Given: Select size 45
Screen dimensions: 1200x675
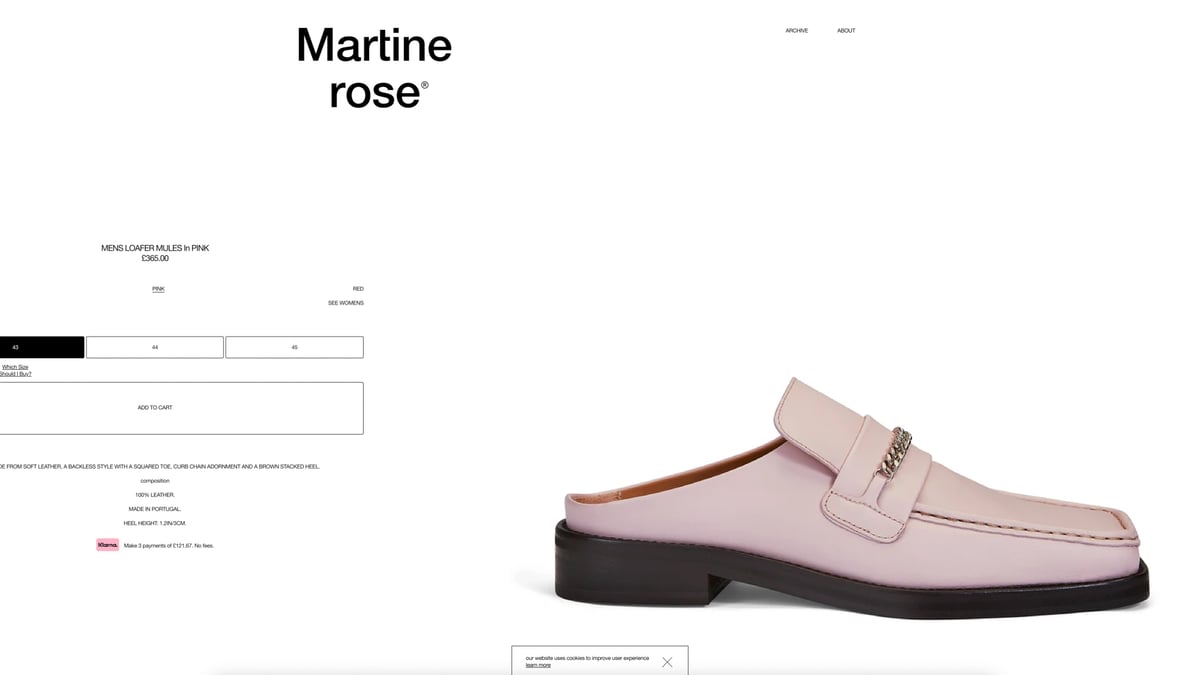Looking at the screenshot, I should [294, 347].
